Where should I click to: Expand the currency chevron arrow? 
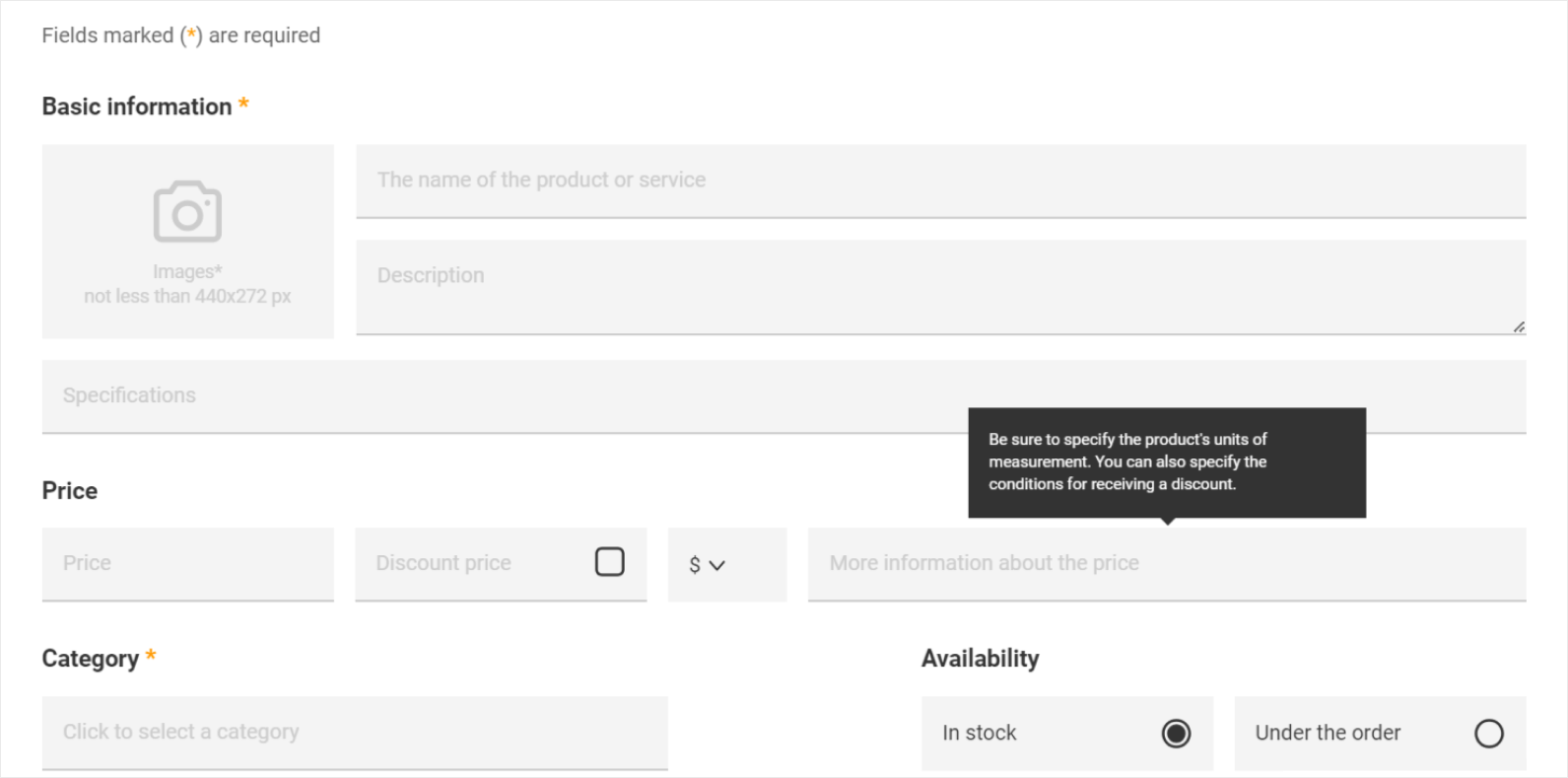click(x=717, y=565)
